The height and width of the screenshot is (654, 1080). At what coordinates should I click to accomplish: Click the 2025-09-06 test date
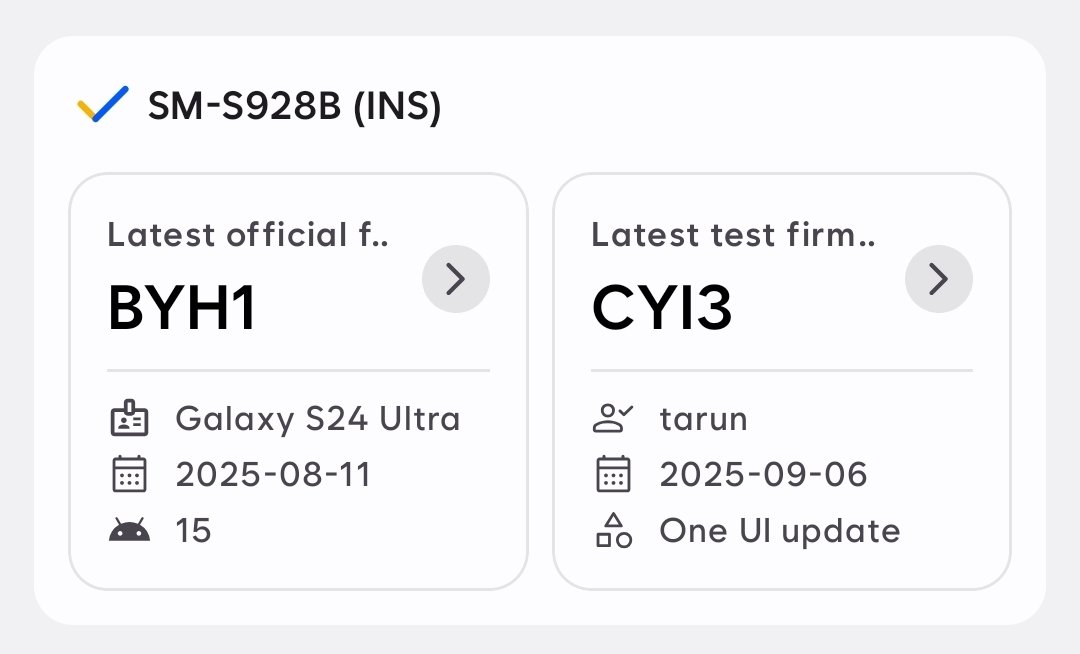click(763, 475)
